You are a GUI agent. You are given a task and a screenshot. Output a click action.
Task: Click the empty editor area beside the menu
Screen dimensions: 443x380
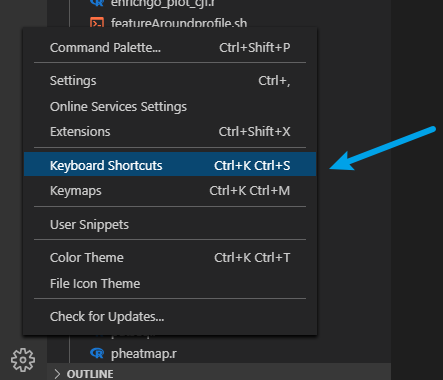417,233
